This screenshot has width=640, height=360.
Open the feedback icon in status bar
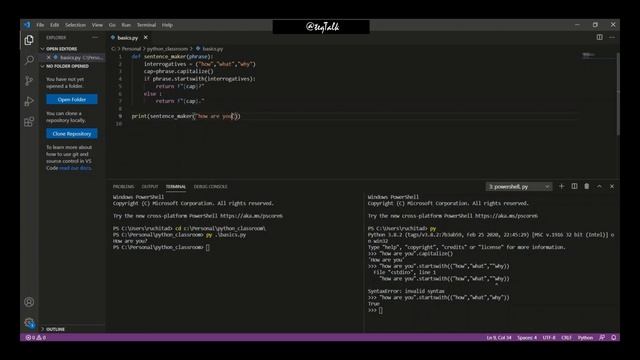pos(602,338)
